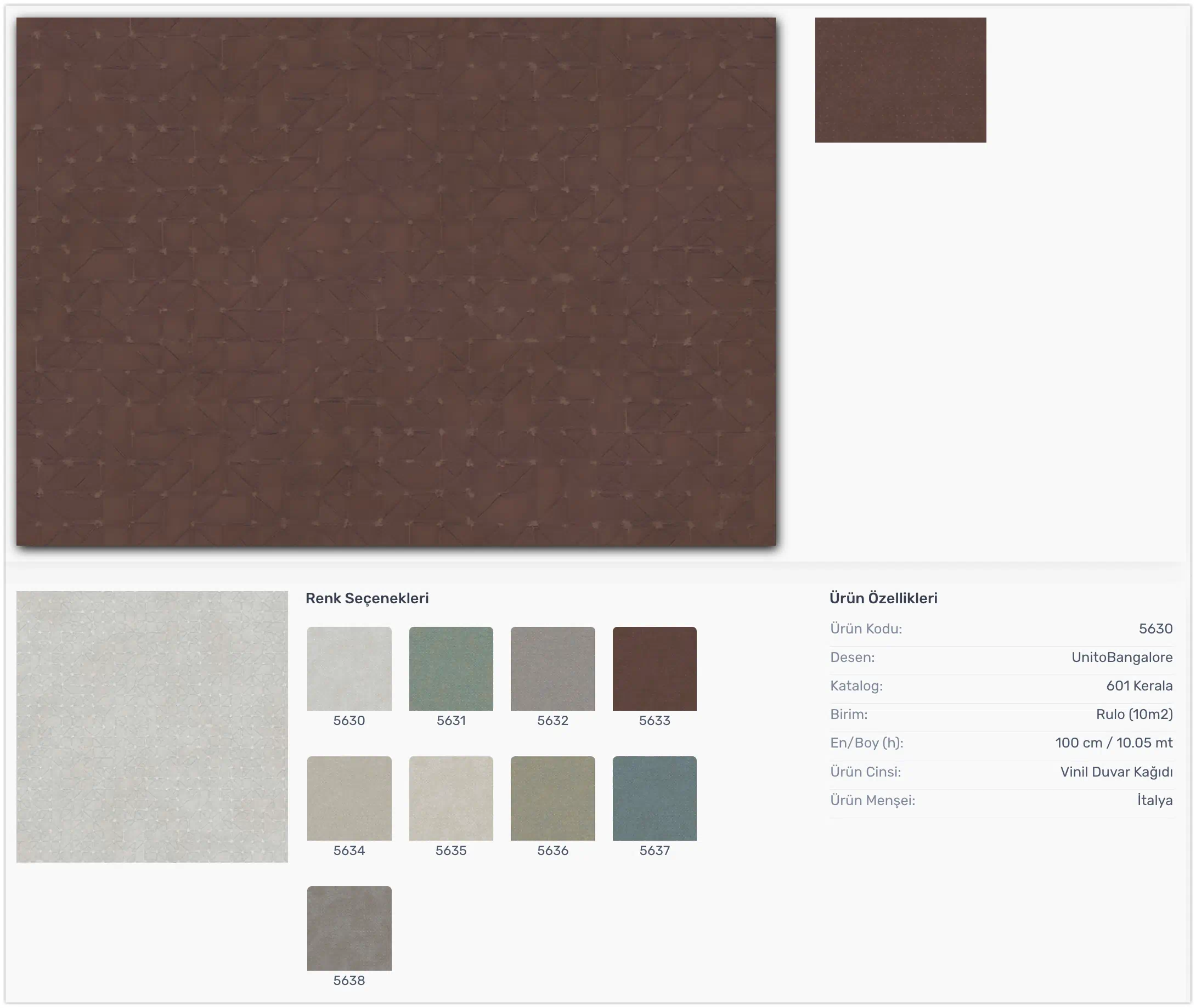Click the 5635 swatch label
The height and width of the screenshot is (1008, 1196).
point(451,850)
